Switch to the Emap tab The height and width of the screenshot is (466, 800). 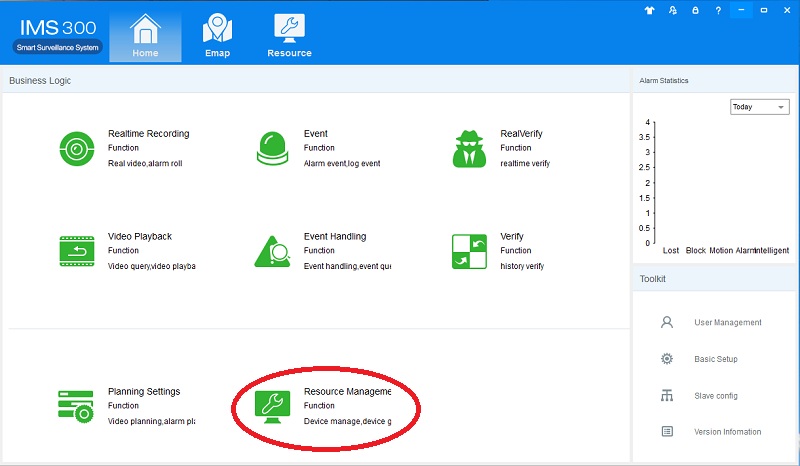217,36
